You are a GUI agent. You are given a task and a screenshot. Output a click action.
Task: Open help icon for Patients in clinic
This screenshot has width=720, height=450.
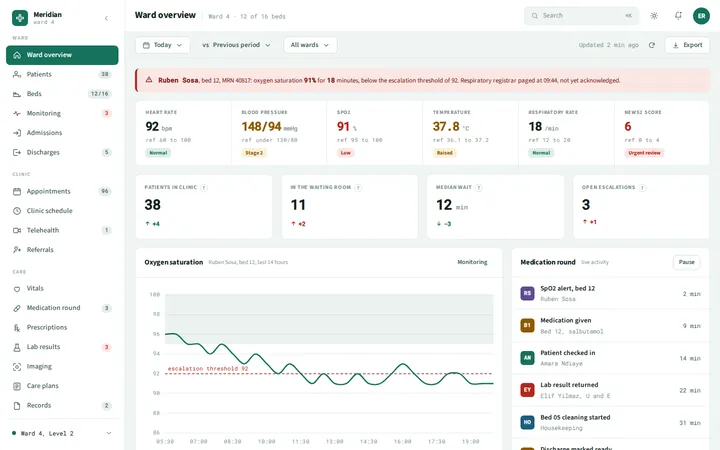point(204,188)
